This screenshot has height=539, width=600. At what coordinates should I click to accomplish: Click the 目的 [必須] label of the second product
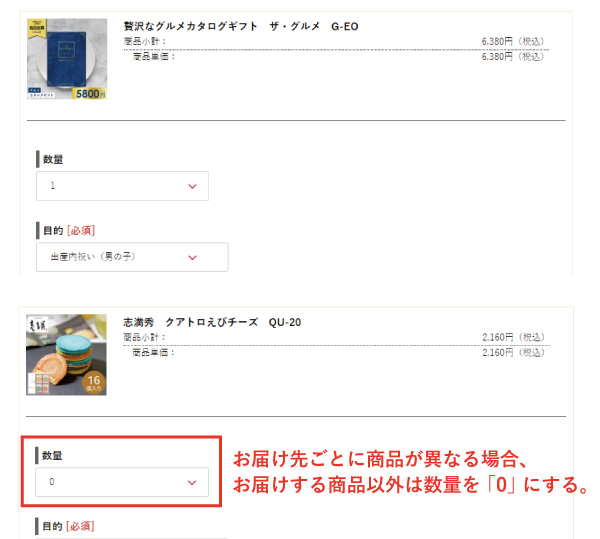[x=68, y=526]
